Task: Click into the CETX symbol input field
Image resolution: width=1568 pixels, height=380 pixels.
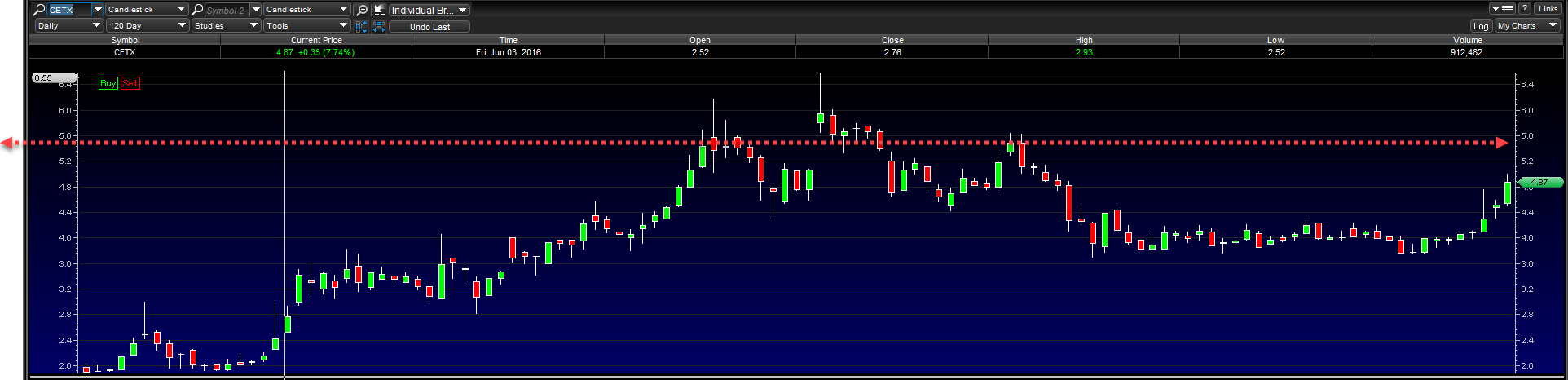Action: pyautogui.click(x=69, y=10)
